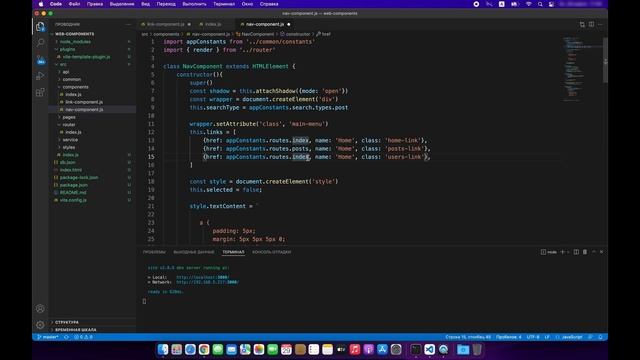Screen dimensions: 640x360
Task: Open the Explorer view in activity bar
Action: pyautogui.click(x=40, y=27)
